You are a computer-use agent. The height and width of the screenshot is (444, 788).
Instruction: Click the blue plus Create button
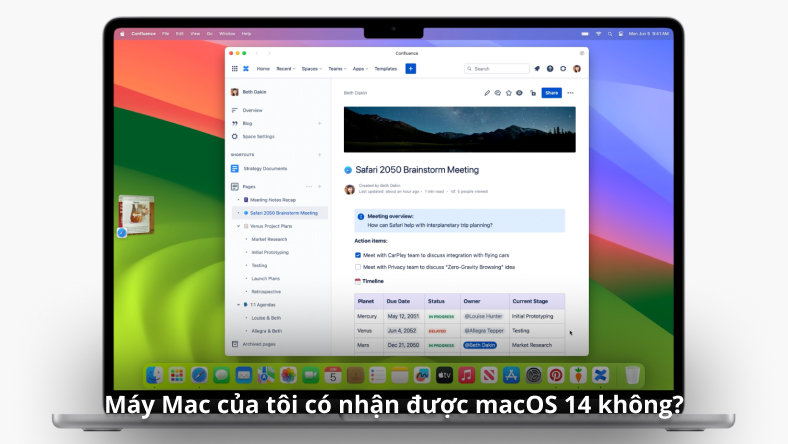(x=411, y=69)
